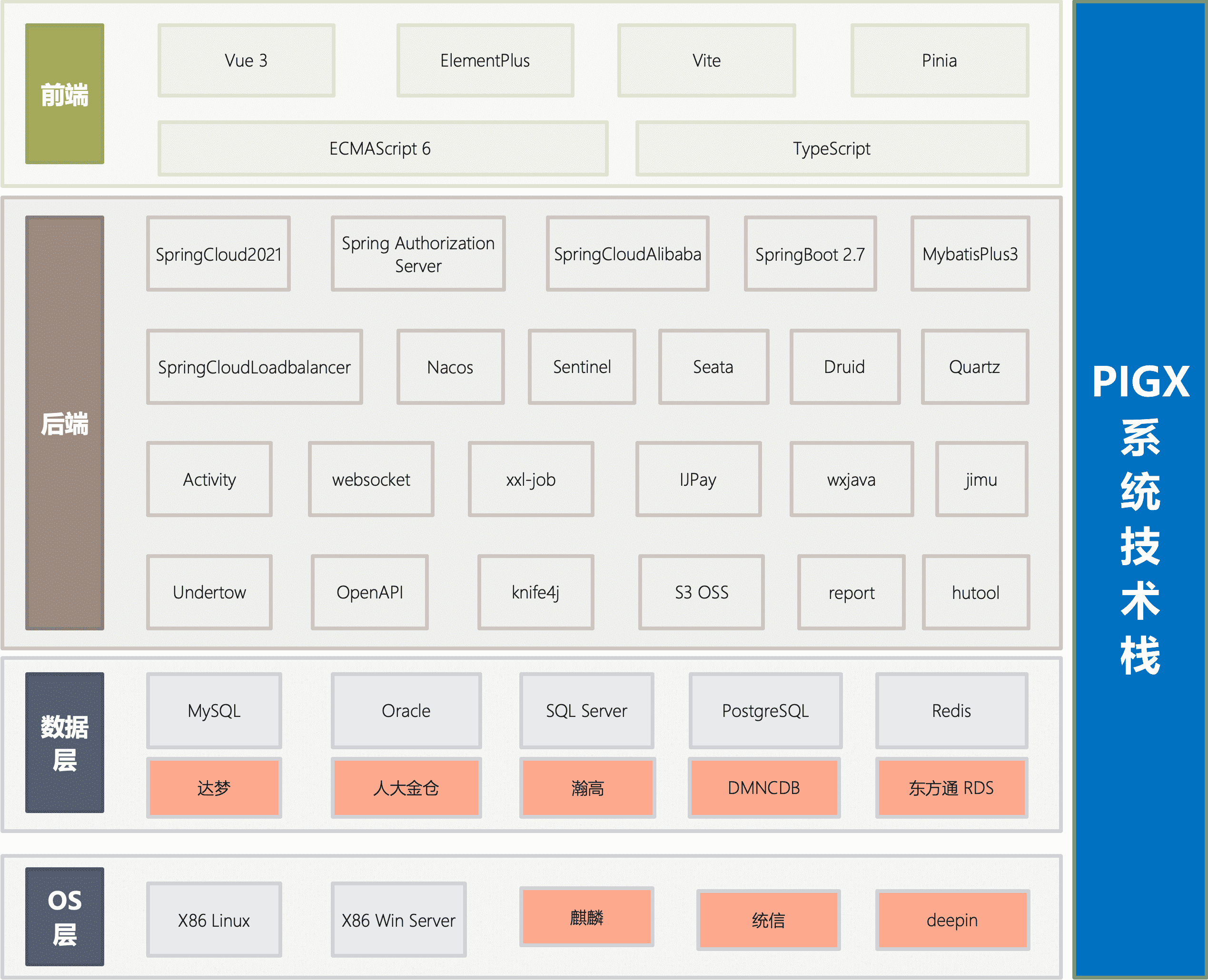Select the SpringCloud2021 box
1208x980 pixels.
pyautogui.click(x=218, y=254)
